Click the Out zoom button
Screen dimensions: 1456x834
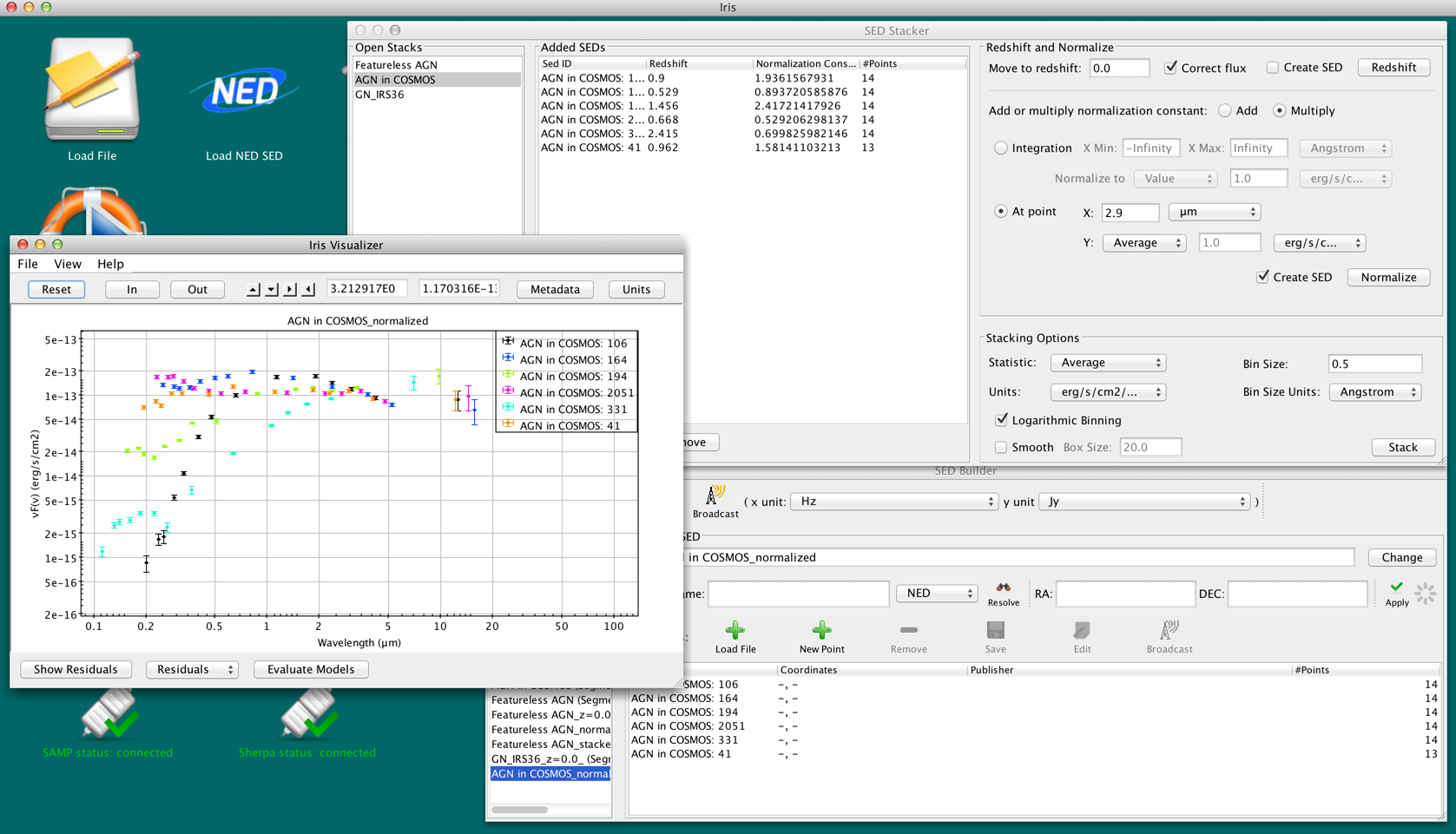[197, 289]
